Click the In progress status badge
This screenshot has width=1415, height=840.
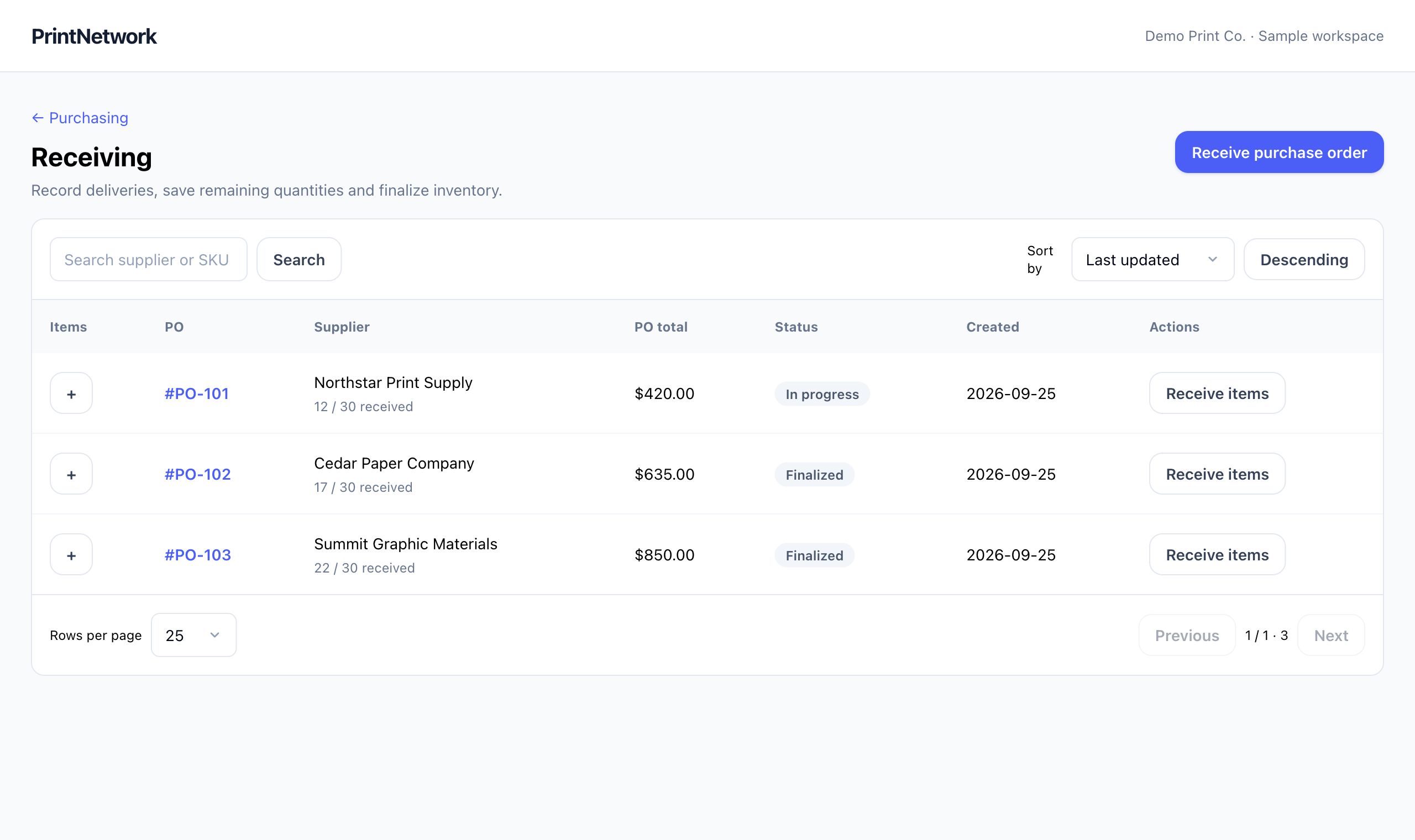pos(822,394)
